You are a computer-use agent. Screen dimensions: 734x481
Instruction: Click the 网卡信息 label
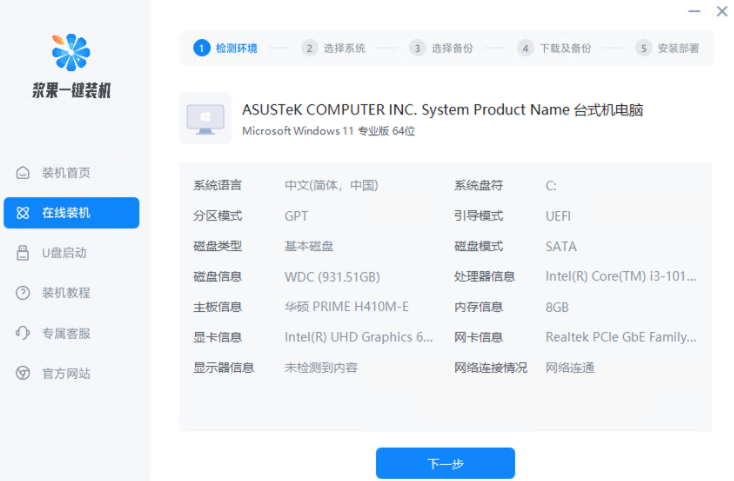pyautogui.click(x=478, y=337)
